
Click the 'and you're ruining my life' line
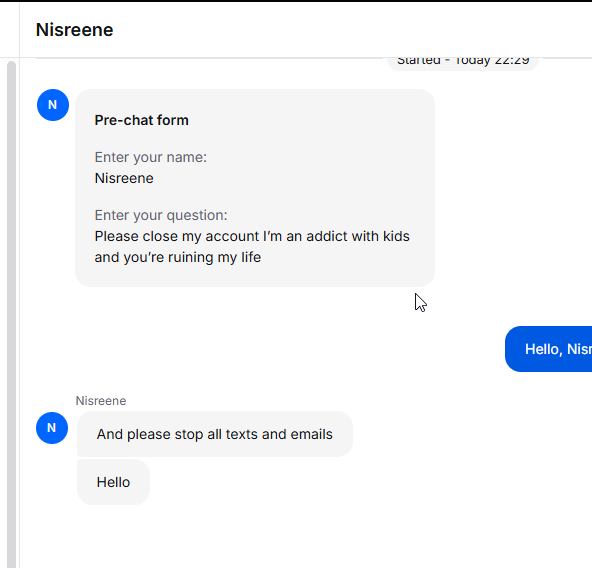pos(177,258)
